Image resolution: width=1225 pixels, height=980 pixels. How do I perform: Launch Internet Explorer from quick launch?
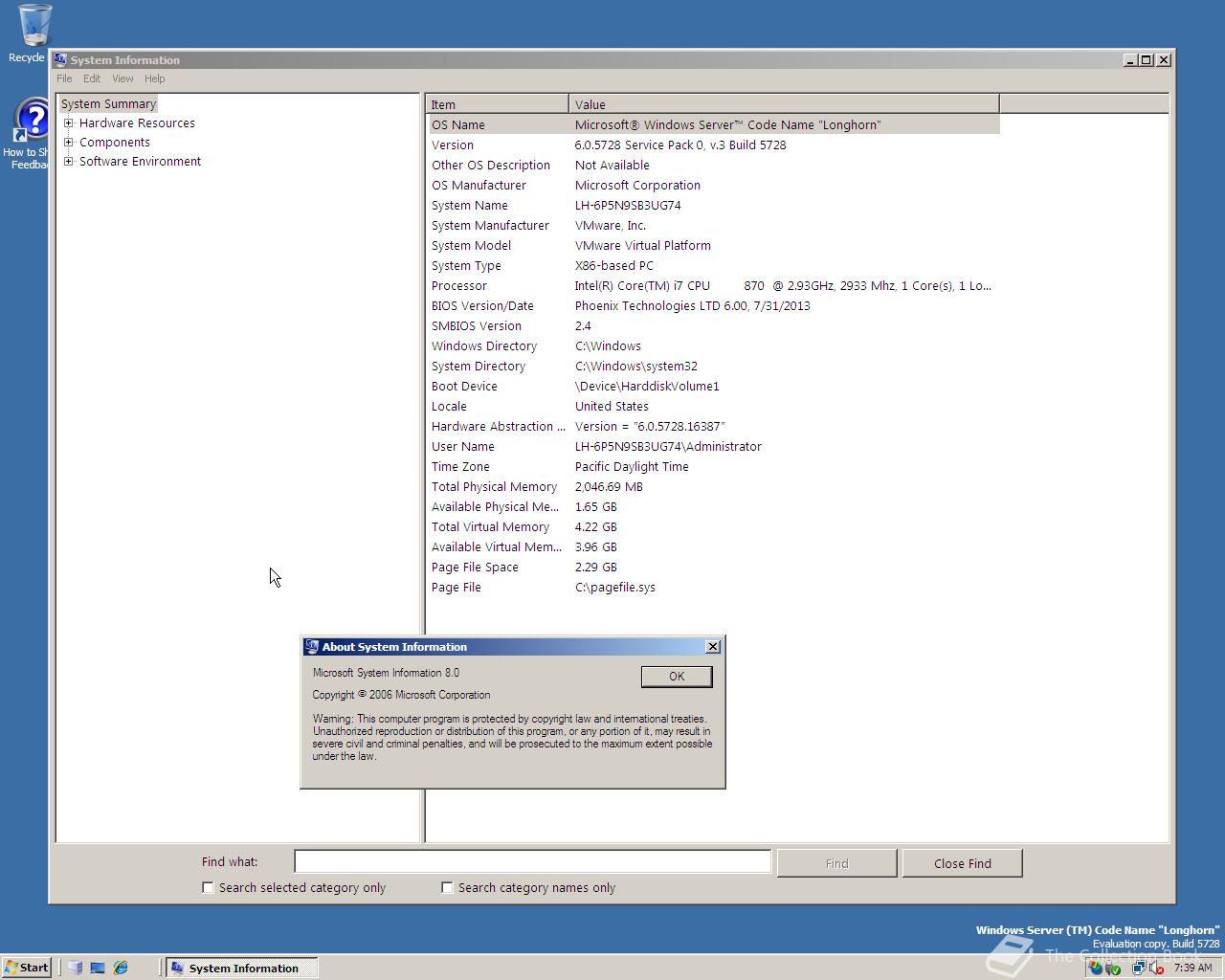(x=121, y=968)
